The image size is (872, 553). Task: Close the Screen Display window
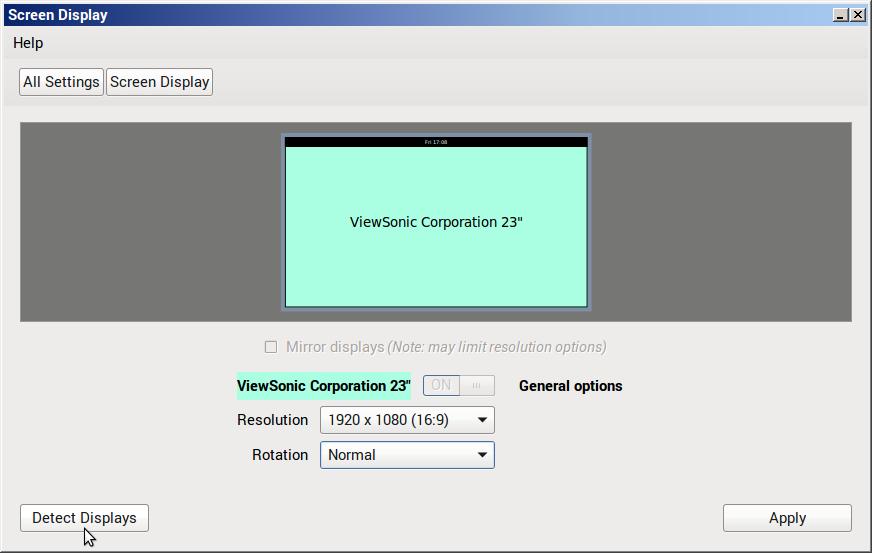(x=858, y=15)
